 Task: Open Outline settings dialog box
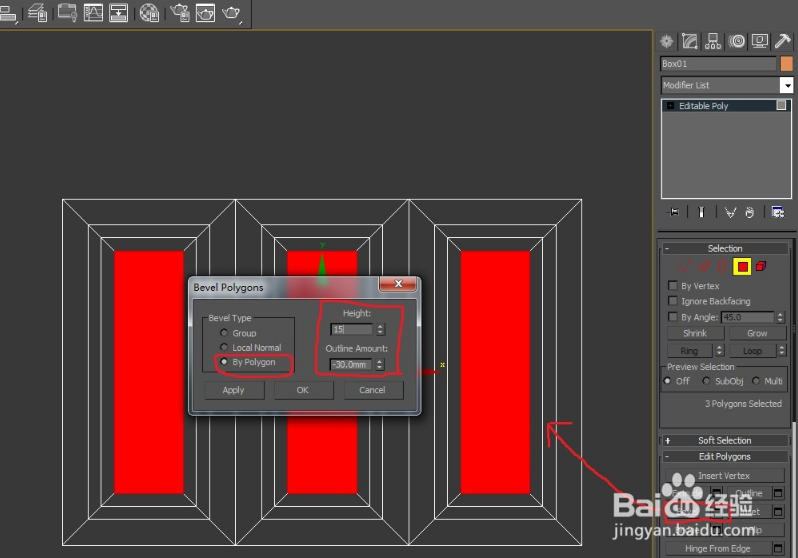[x=778, y=493]
